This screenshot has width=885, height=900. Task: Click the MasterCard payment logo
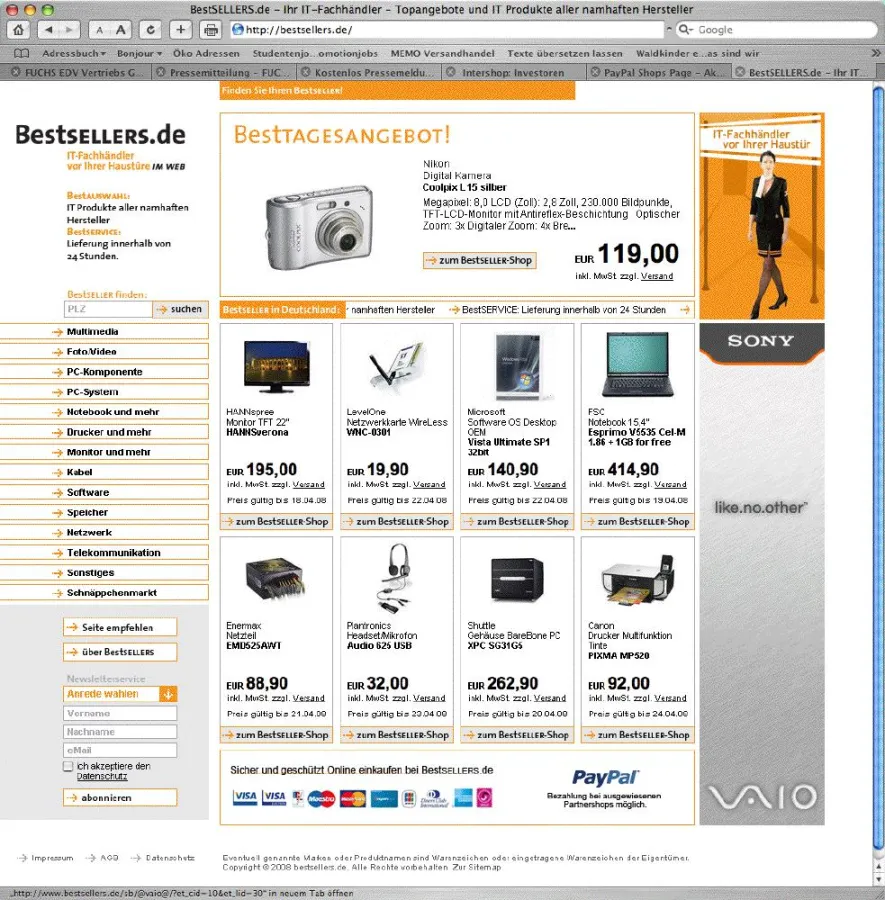352,796
